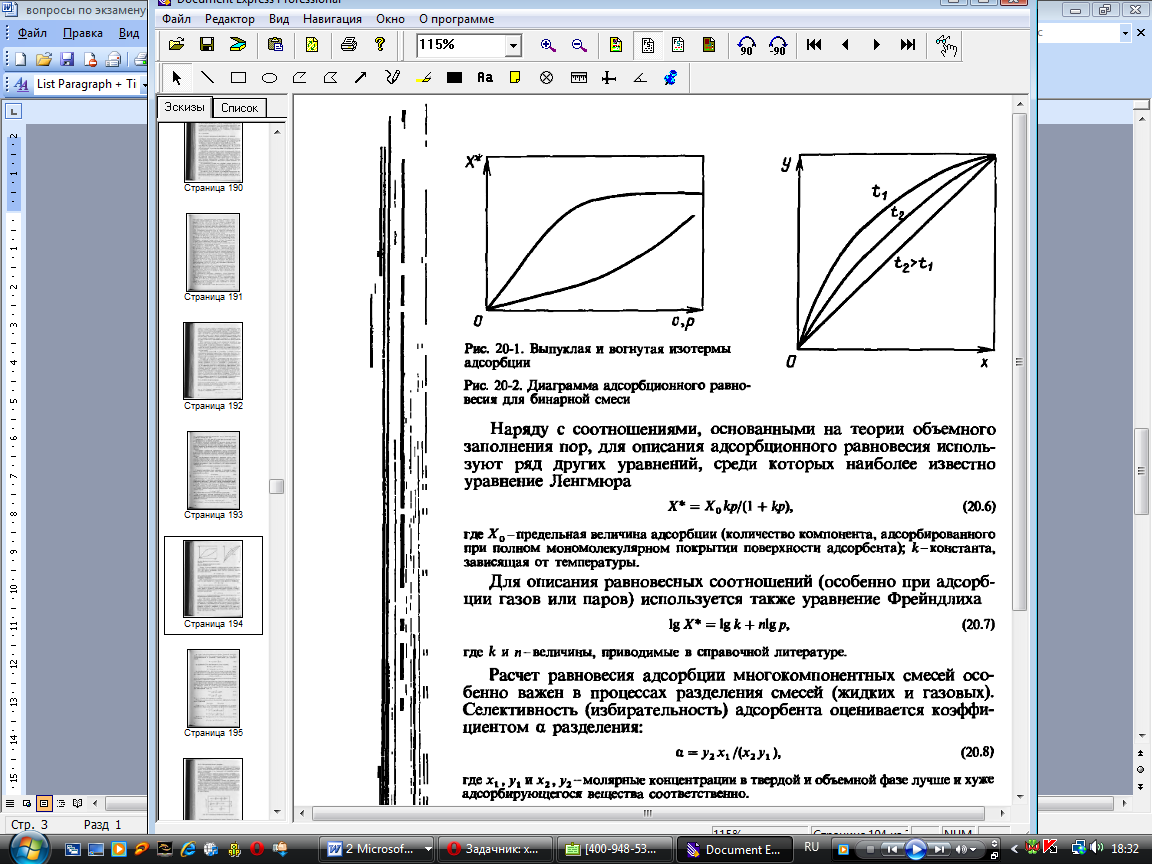
Task: Open help with the question mark icon
Action: (x=380, y=45)
